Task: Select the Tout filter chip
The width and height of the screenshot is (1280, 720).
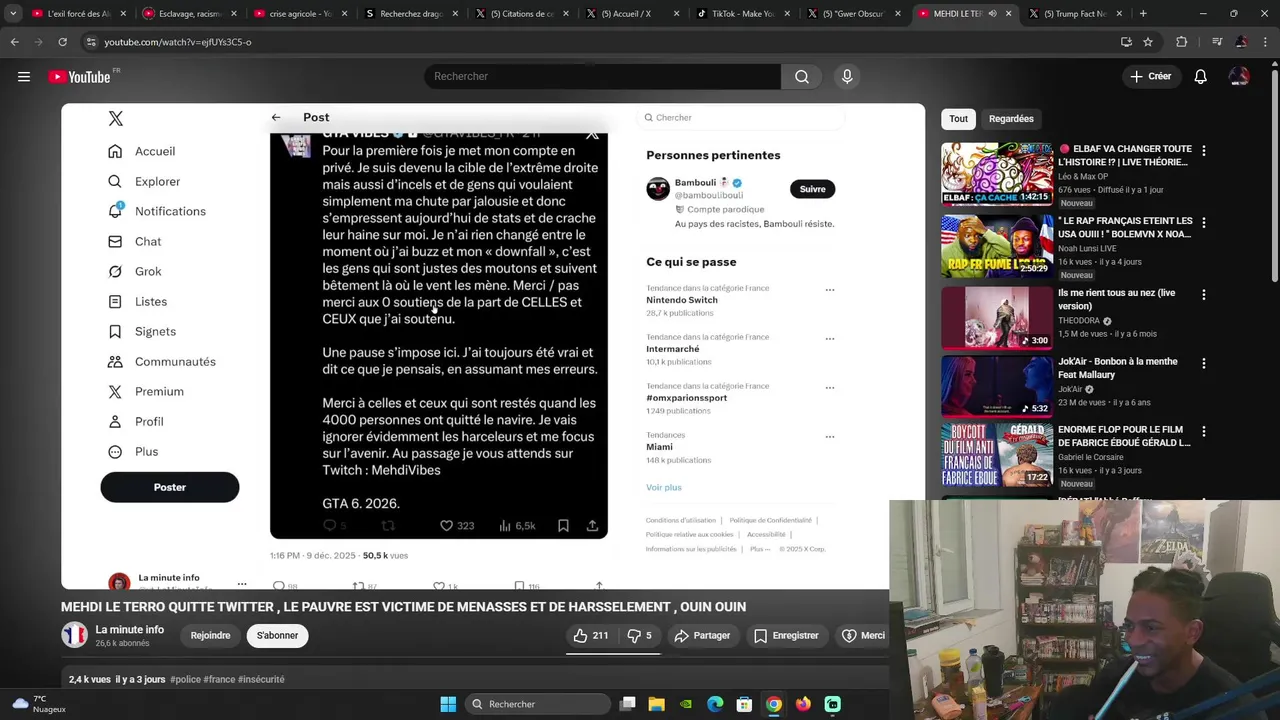Action: tap(958, 119)
